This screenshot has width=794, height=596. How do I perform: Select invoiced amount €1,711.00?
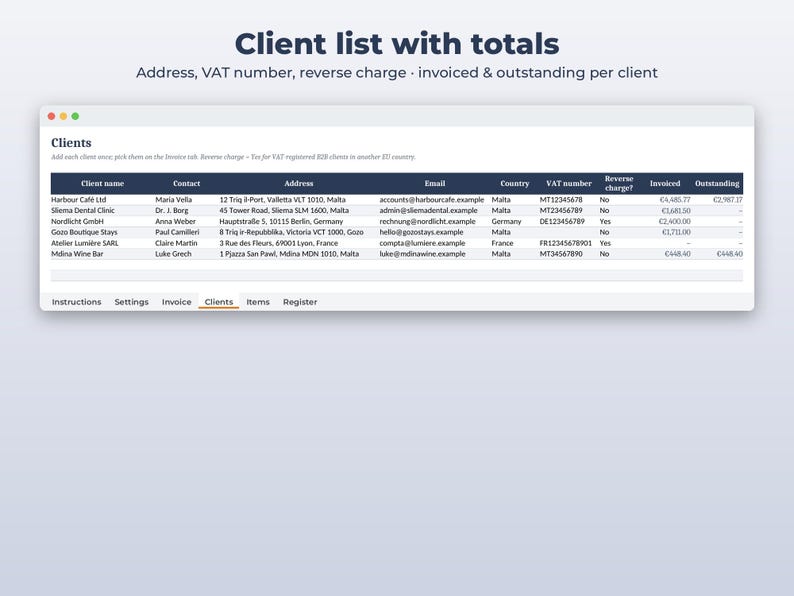click(x=676, y=232)
